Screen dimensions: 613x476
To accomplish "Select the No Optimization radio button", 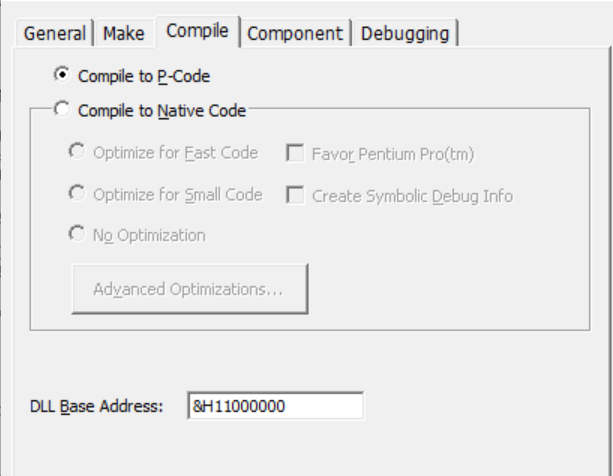I will tap(77, 235).
